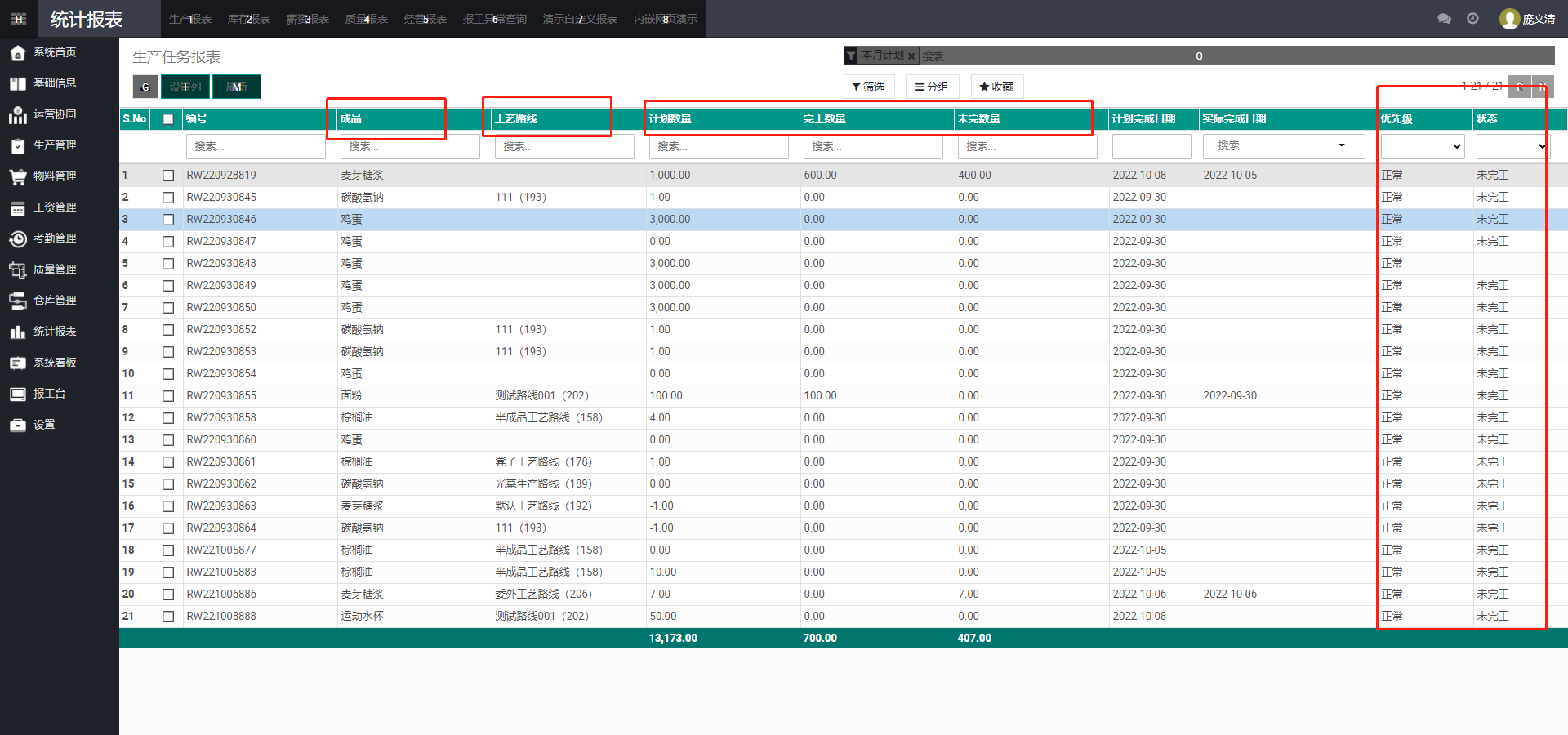1568x735 pixels.
Task: Check the box for row RW220928819
Action: tap(168, 176)
